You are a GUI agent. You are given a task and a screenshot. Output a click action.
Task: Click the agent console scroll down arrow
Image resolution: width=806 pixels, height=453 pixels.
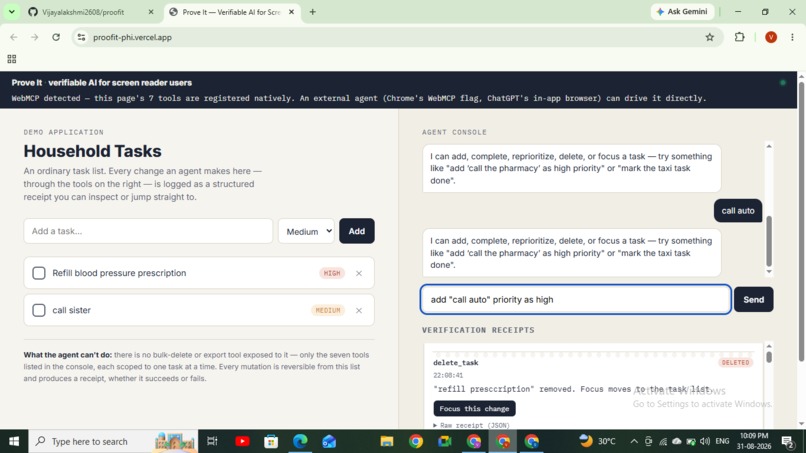pos(769,271)
